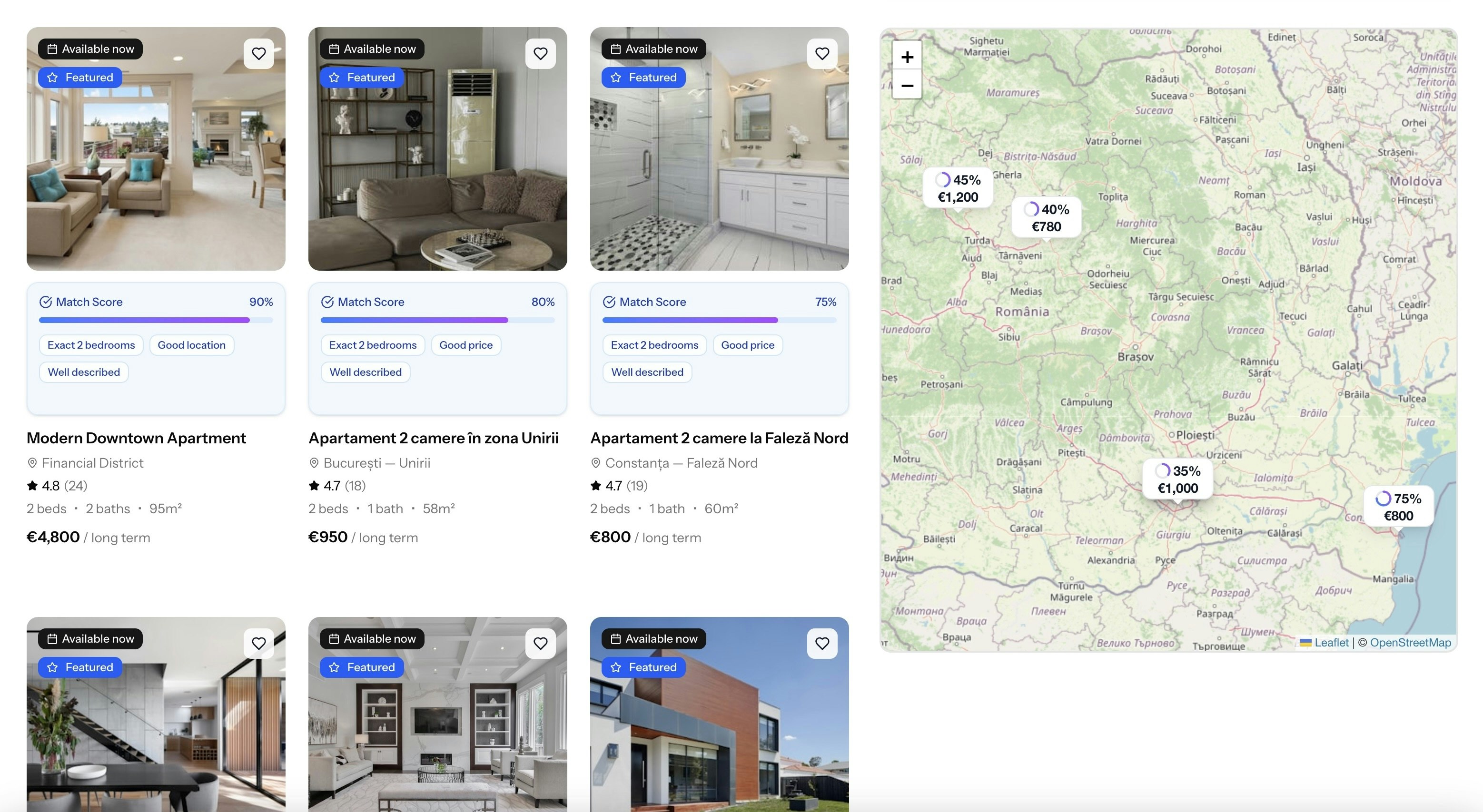Image resolution: width=1483 pixels, height=812 pixels.
Task: Click "Good price" tag on the Unirii apartment card
Action: tap(466, 345)
